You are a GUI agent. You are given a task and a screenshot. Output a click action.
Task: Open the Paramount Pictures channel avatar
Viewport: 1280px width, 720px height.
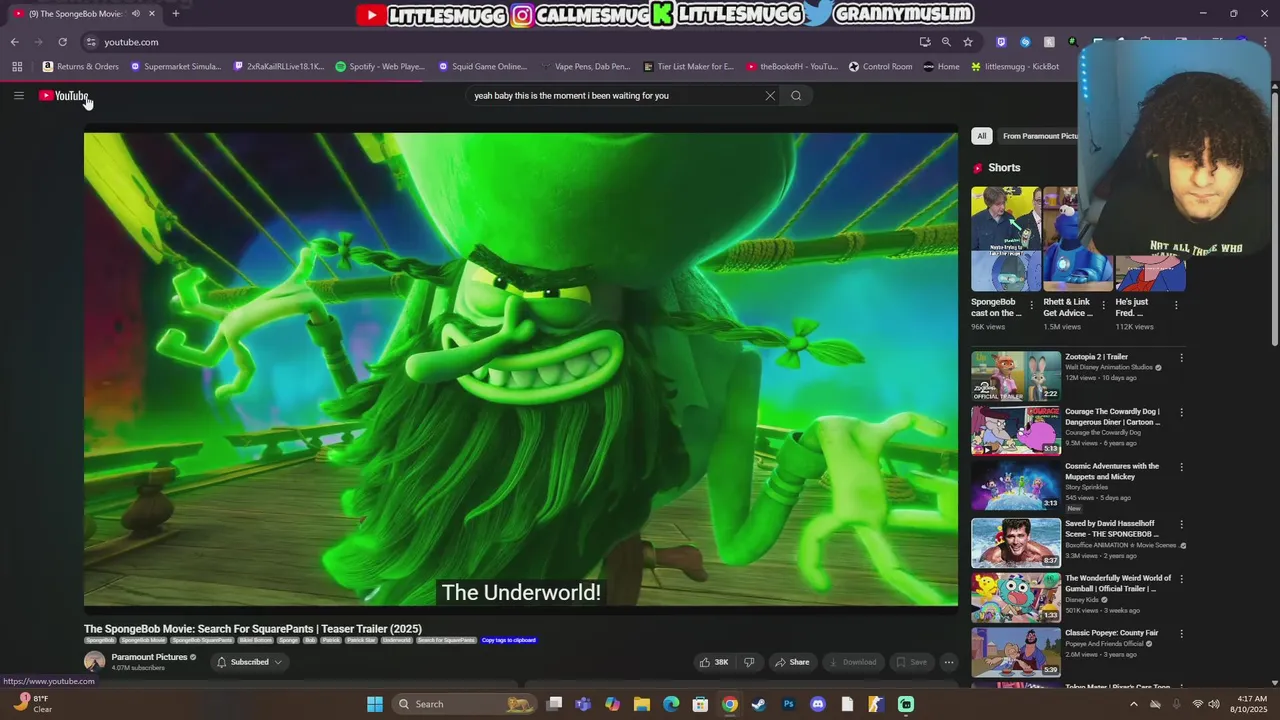tap(95, 661)
